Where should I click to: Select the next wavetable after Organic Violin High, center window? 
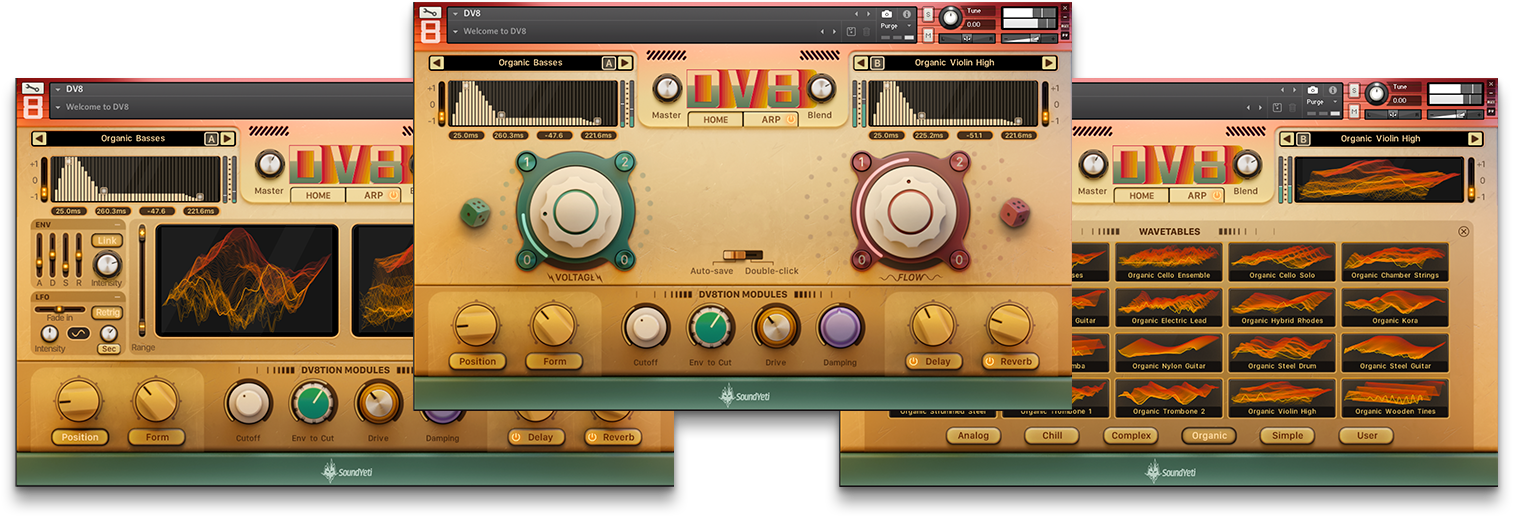1048,63
